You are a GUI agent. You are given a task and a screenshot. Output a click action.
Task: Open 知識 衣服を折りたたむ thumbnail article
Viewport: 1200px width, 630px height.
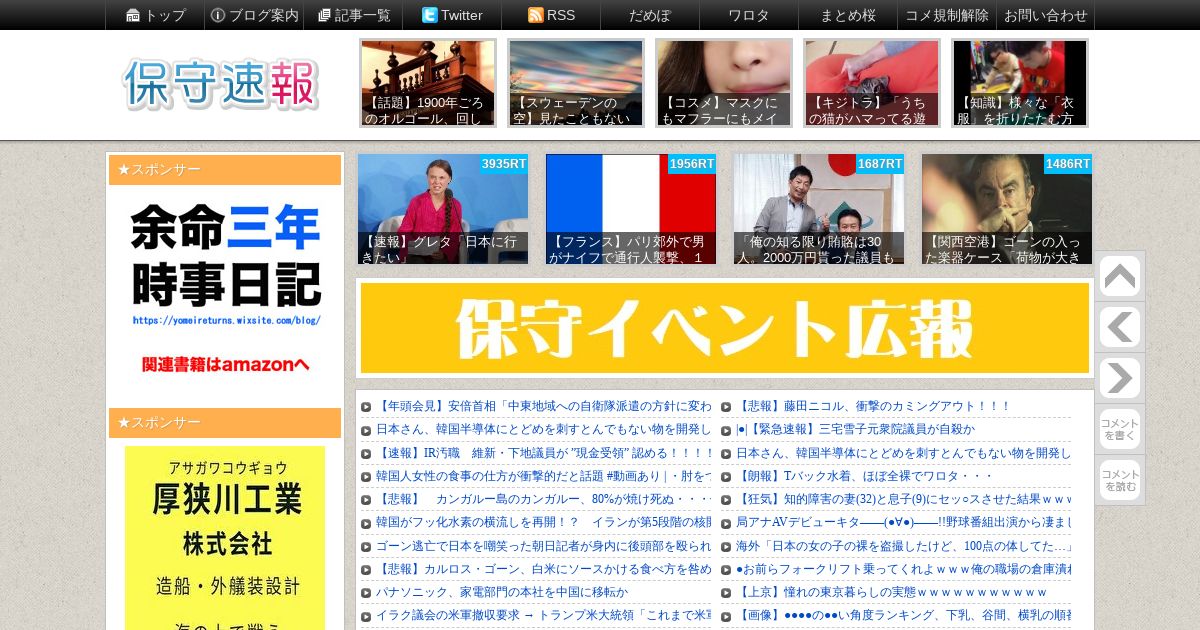[1020, 83]
